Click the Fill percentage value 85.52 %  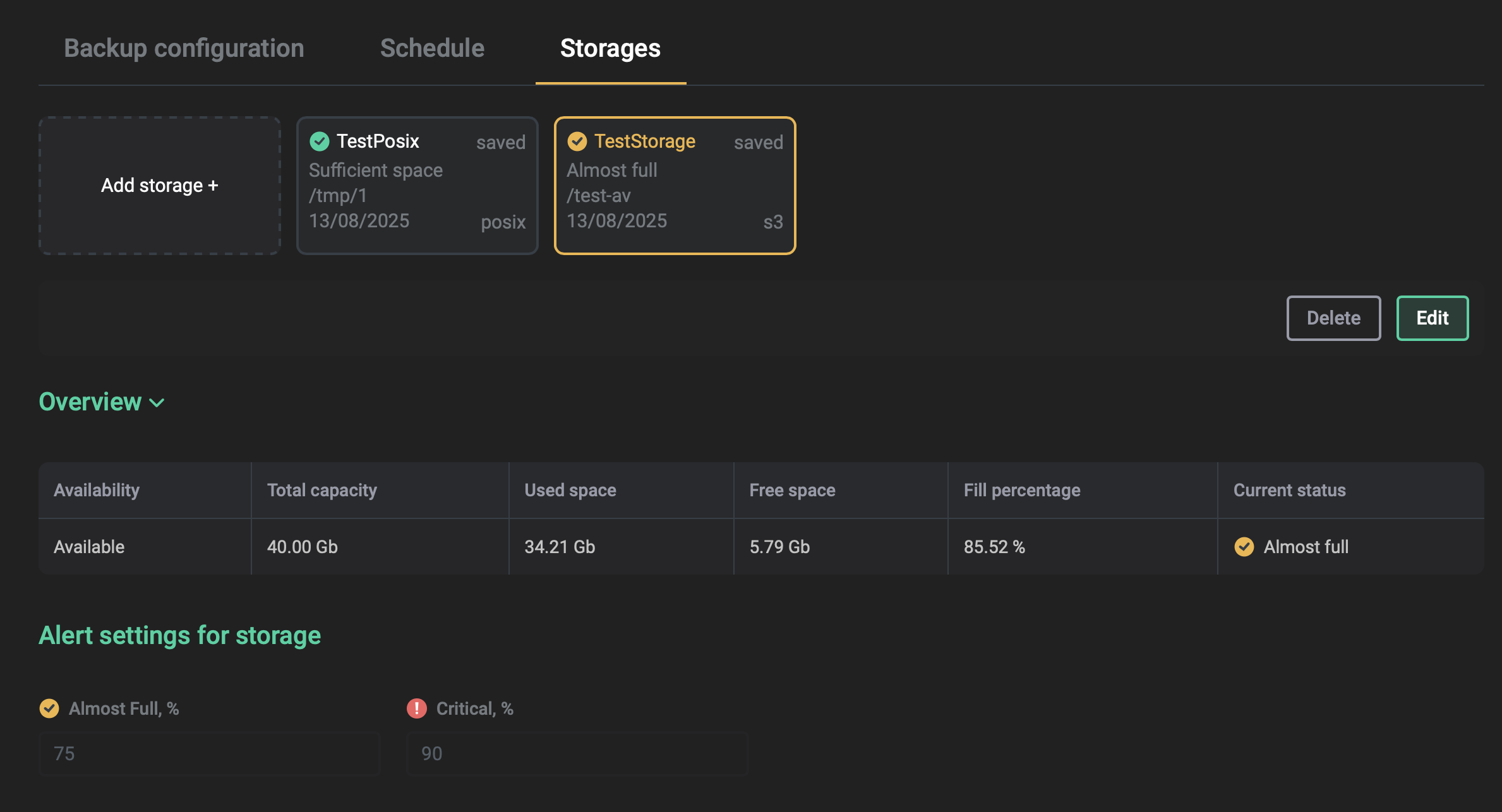[x=994, y=547]
